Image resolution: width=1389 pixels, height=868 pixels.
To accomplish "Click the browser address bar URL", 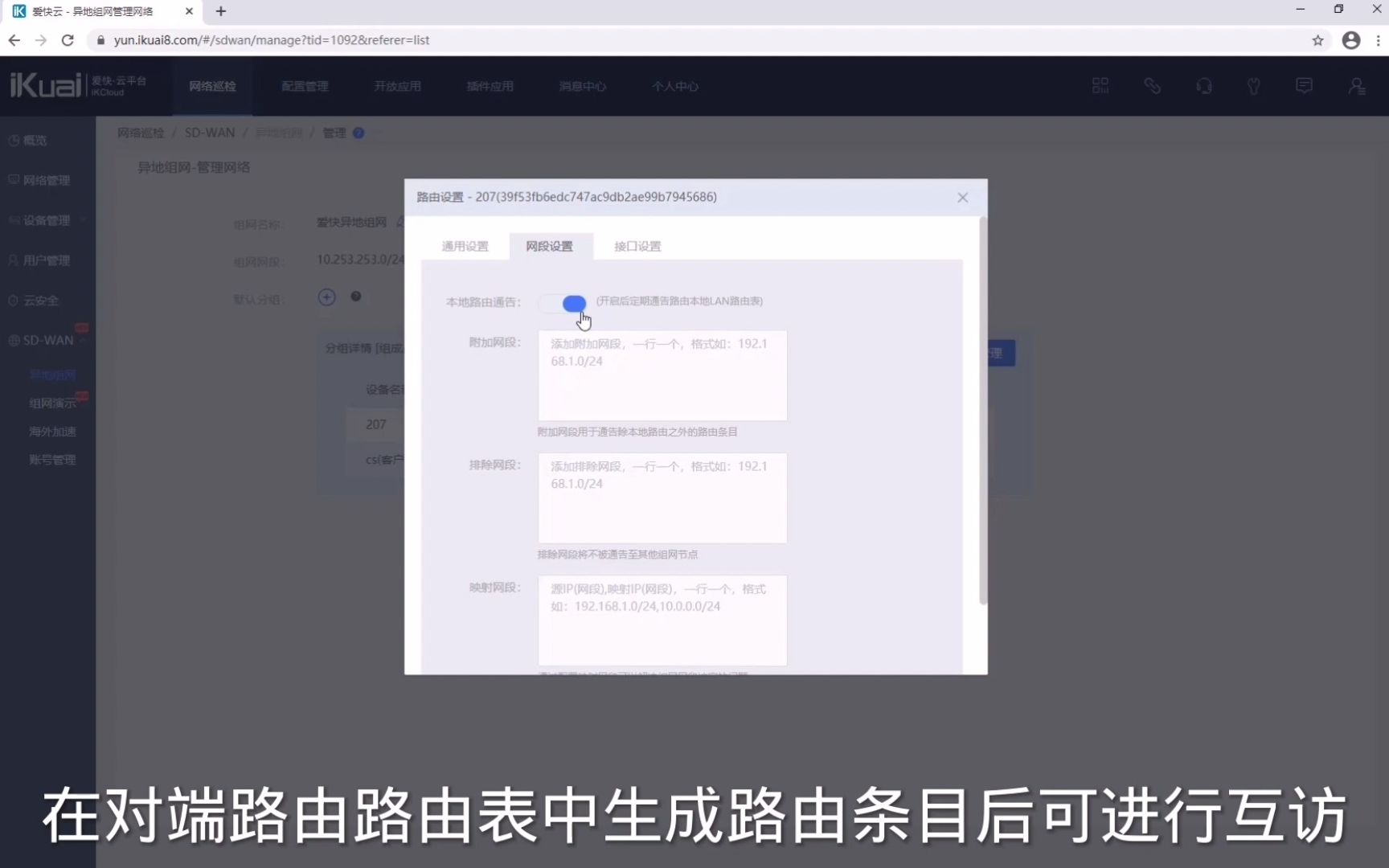I will pos(272,40).
